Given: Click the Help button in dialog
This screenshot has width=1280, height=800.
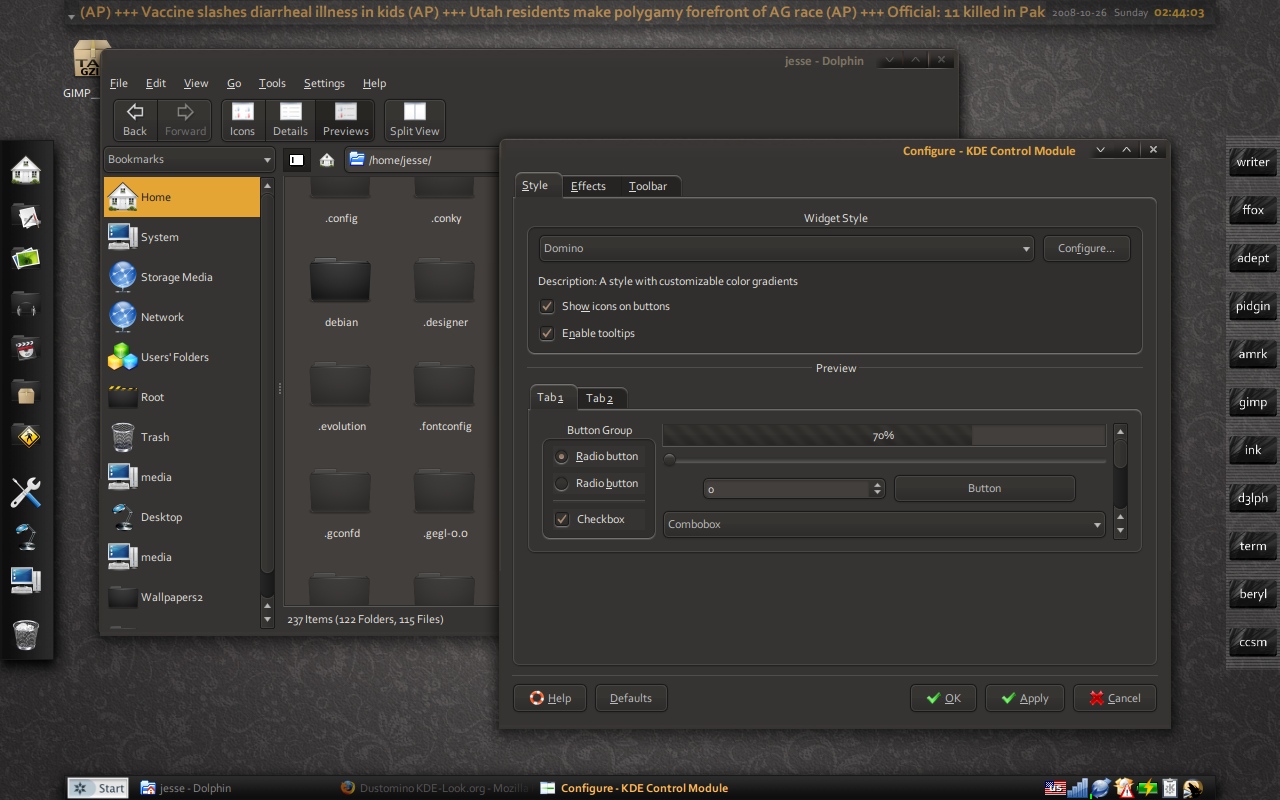Looking at the screenshot, I should (550, 698).
